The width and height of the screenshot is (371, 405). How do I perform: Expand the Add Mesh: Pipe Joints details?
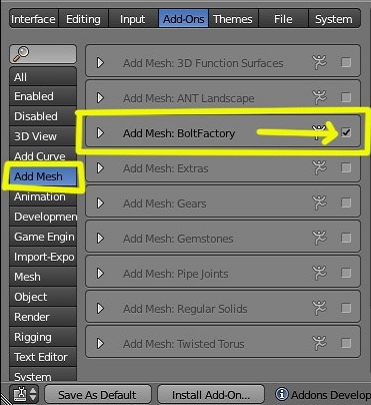[100, 273]
